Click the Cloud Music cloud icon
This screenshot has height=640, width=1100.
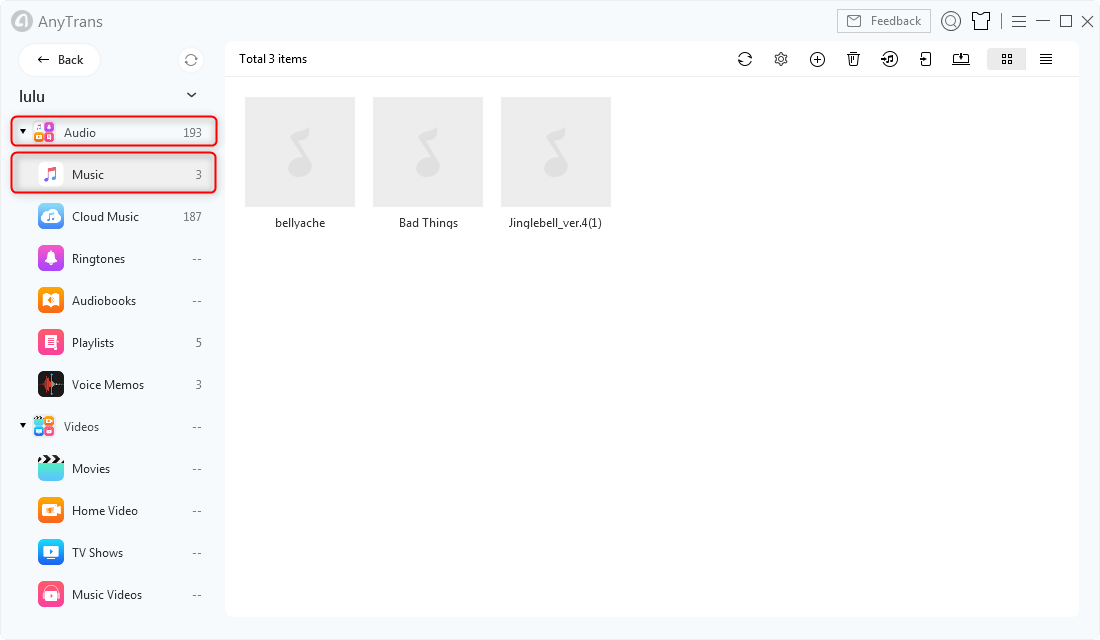pyautogui.click(x=51, y=217)
